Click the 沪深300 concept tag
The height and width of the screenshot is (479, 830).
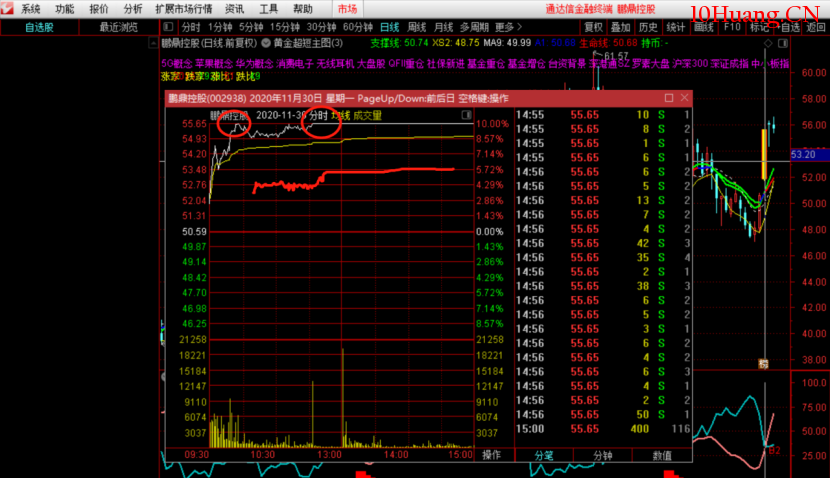click(690, 64)
